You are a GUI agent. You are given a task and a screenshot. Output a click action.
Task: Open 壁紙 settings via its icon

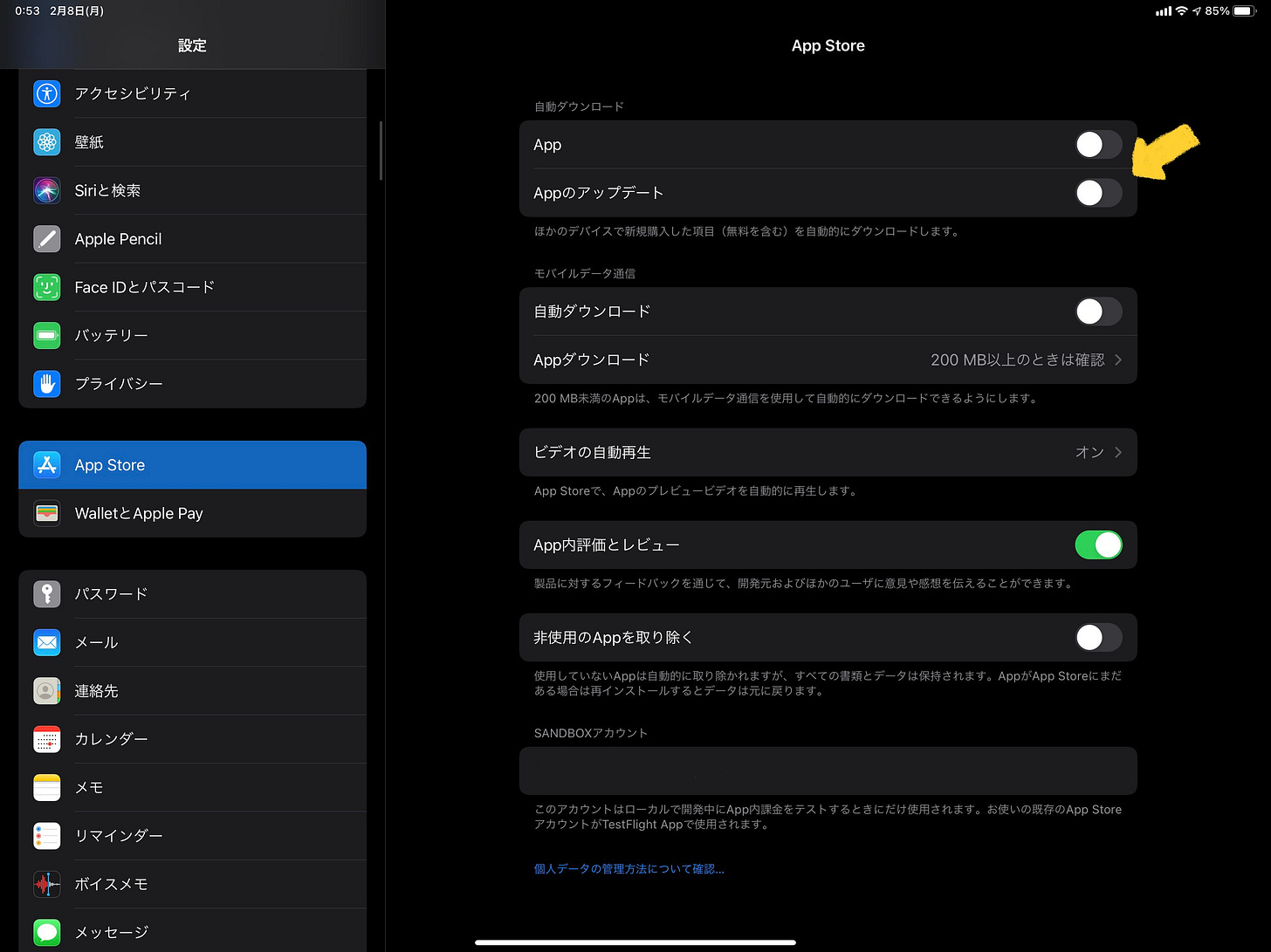click(46, 141)
